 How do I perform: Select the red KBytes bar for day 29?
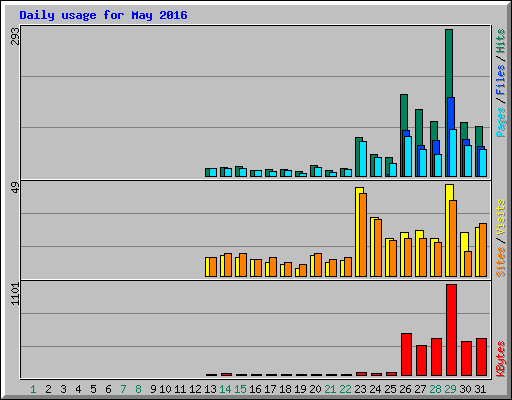click(451, 330)
